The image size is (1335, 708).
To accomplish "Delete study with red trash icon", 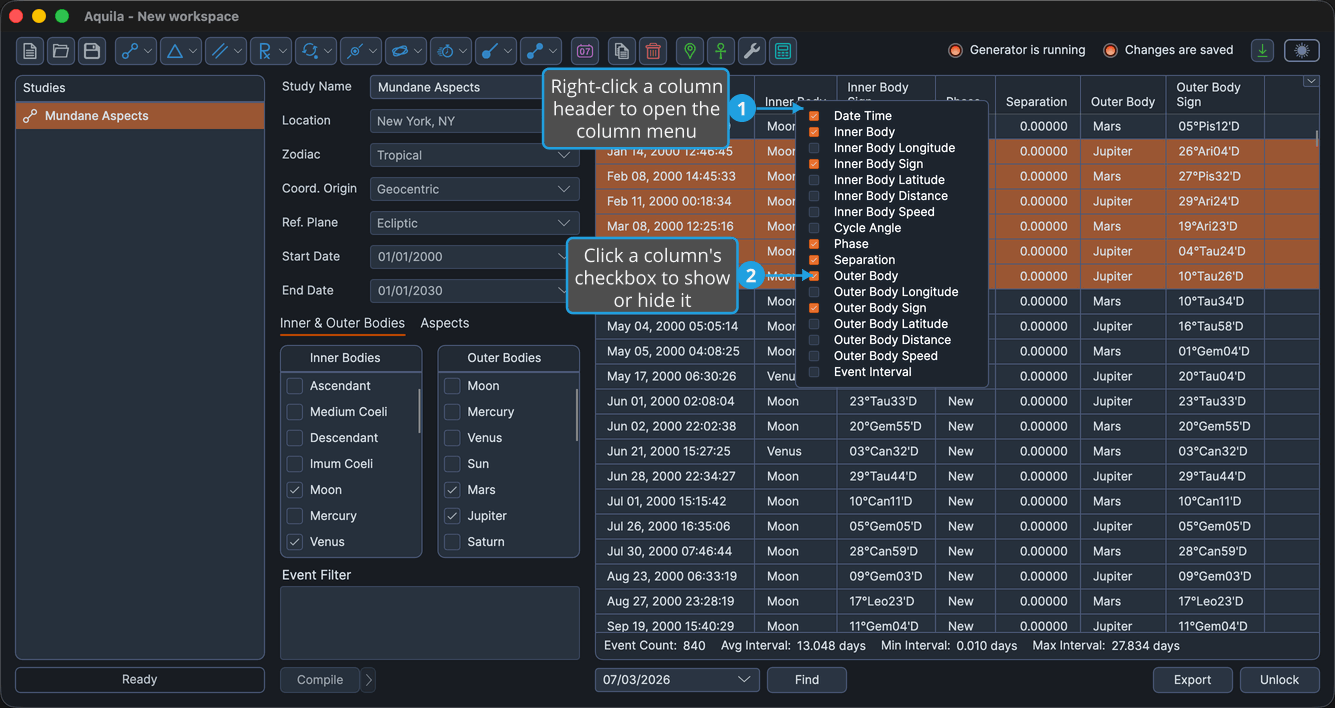I will coord(653,50).
